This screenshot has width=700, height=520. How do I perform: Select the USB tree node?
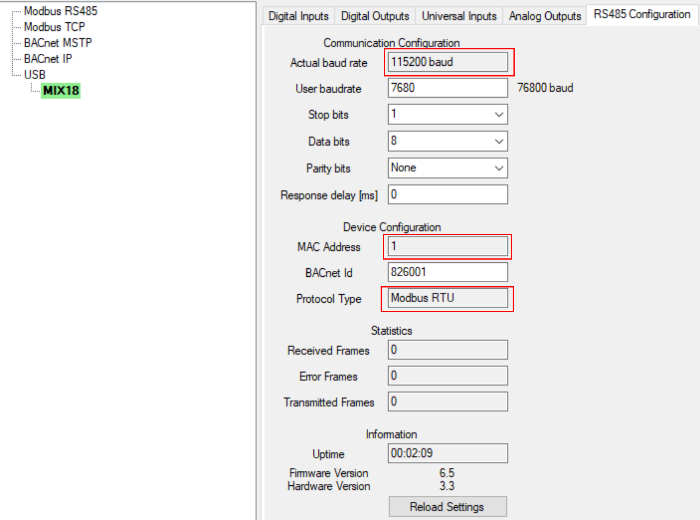[x=35, y=75]
